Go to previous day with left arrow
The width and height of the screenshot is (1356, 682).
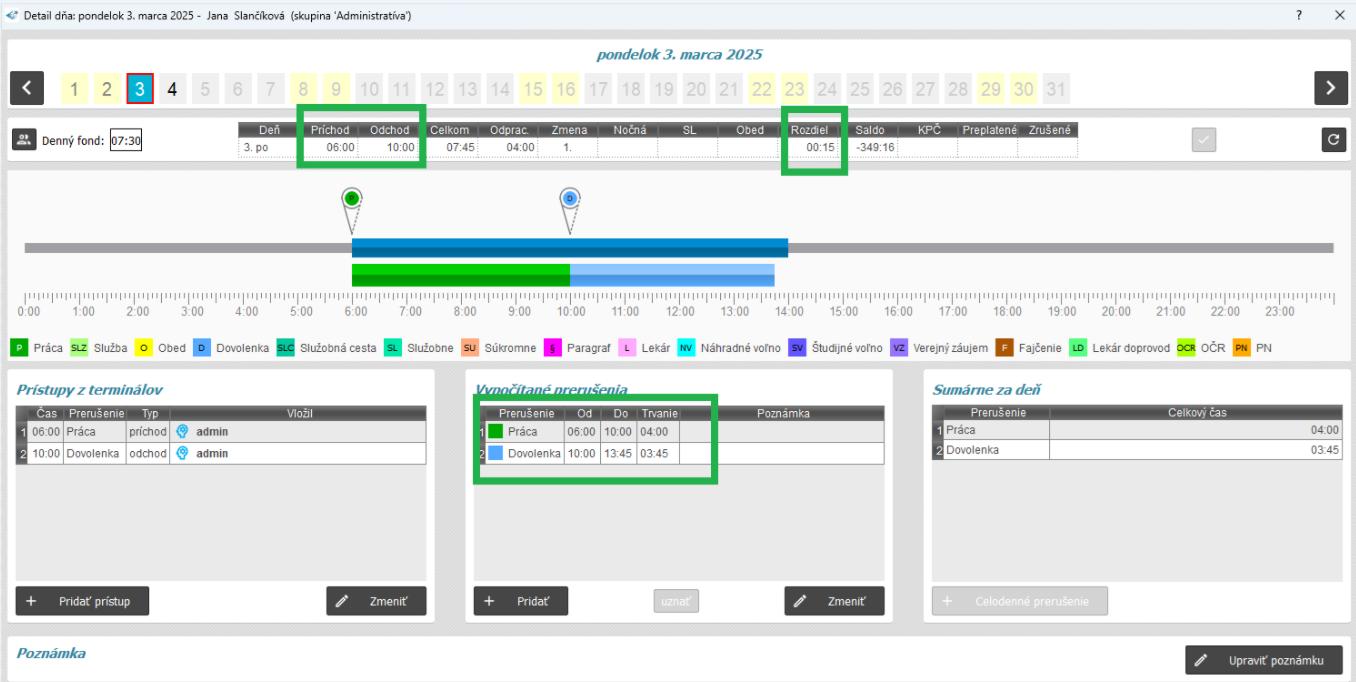point(26,88)
